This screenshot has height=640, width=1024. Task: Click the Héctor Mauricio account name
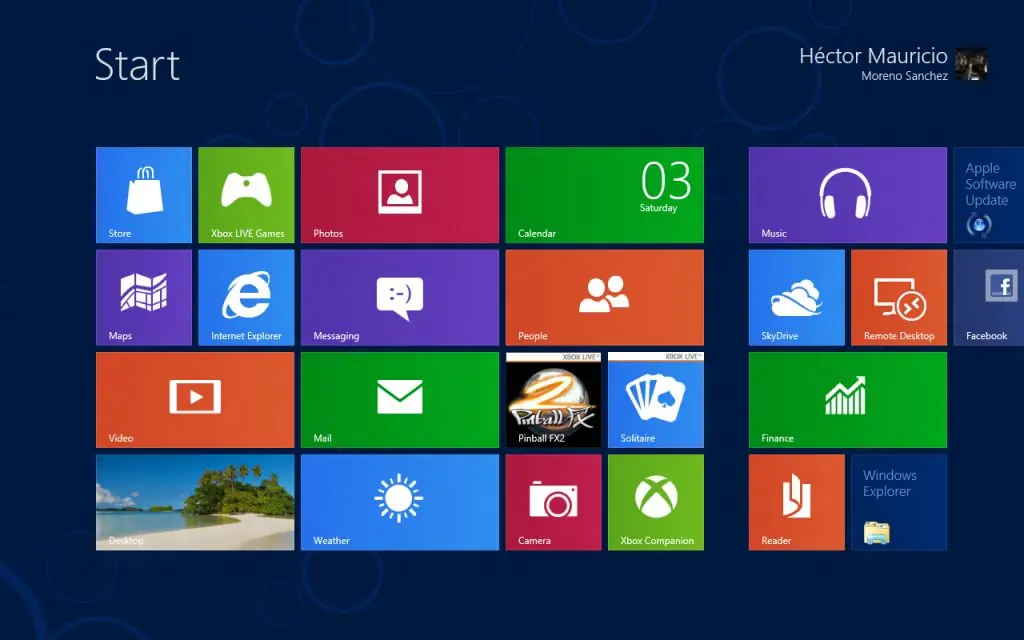pos(872,56)
